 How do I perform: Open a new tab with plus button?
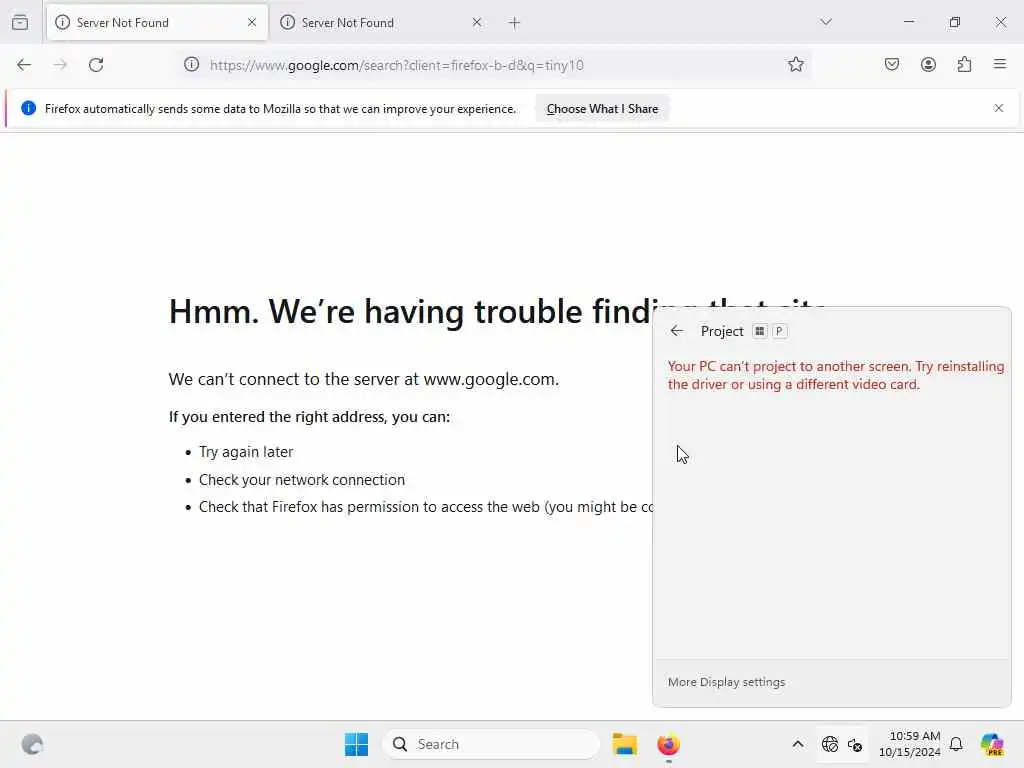[514, 23]
